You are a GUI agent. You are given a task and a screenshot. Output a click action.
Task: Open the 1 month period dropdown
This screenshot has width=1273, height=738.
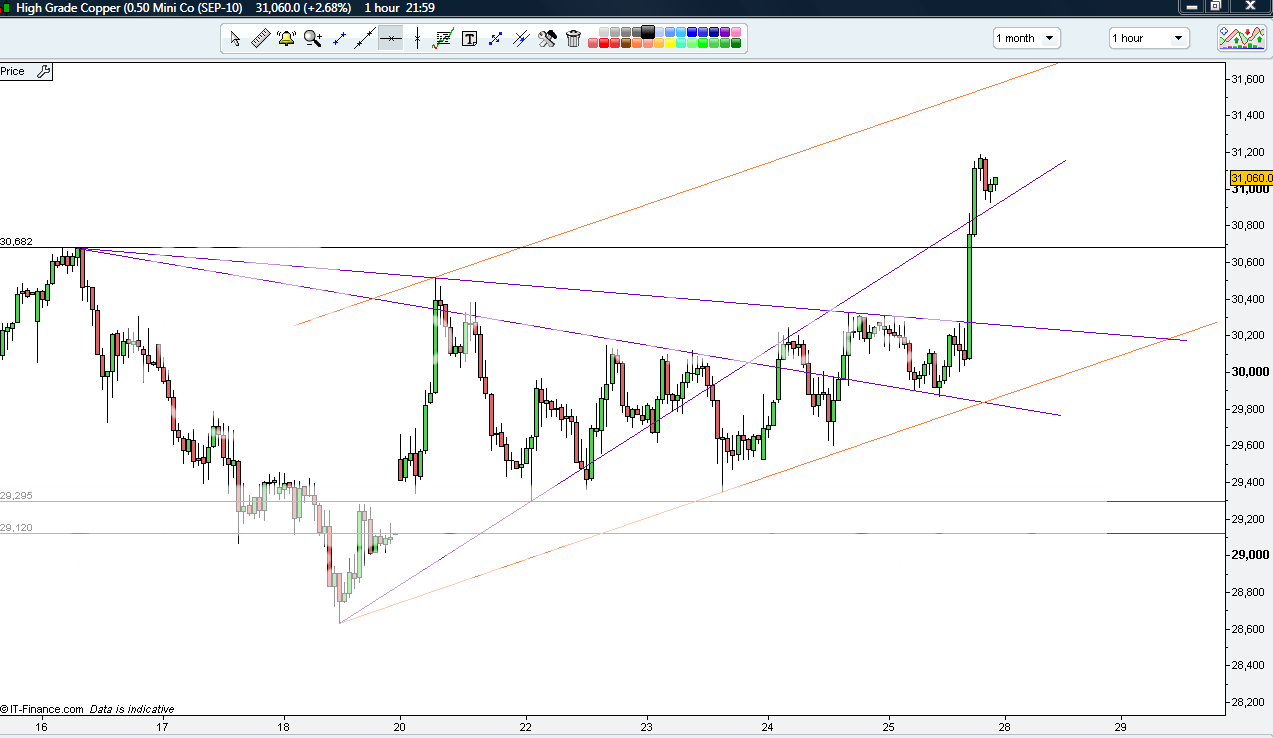(x=1027, y=38)
